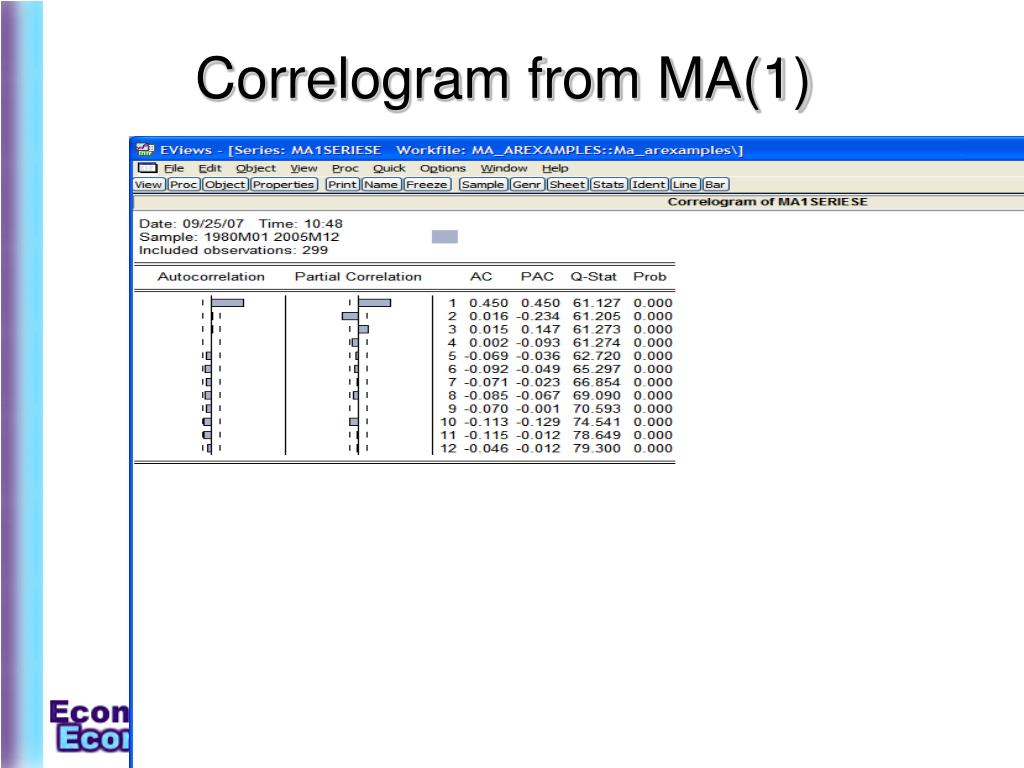1024x768 pixels.
Task: Click AC value -0.113
Action: (x=486, y=422)
